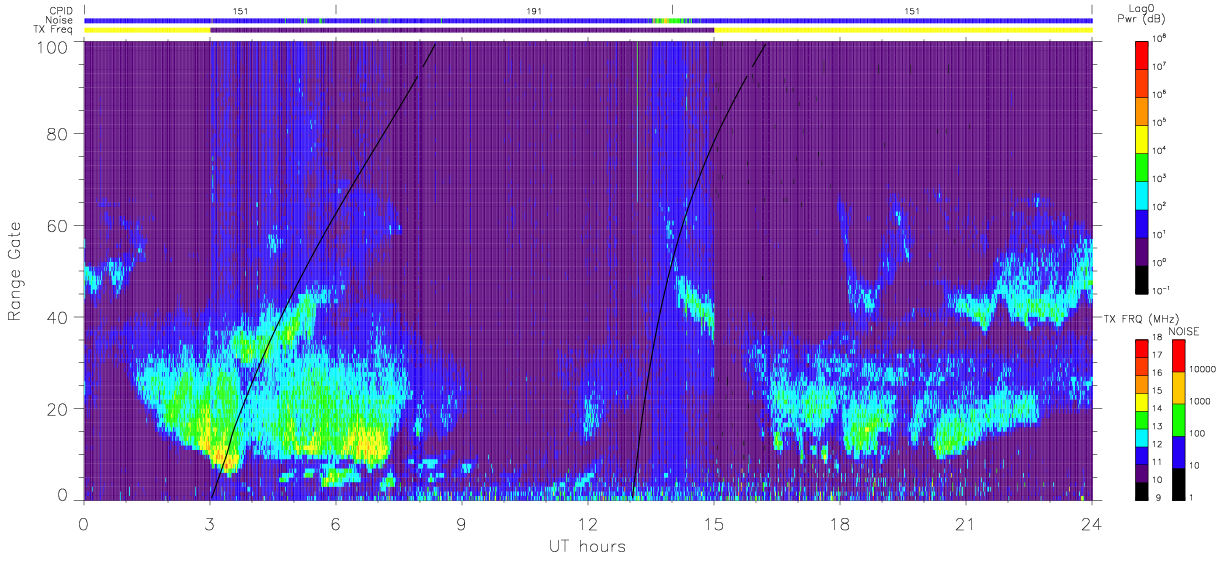Pick the green segment of NOISE colorbar
This screenshot has height=567, width=1228.
(x=1178, y=419)
